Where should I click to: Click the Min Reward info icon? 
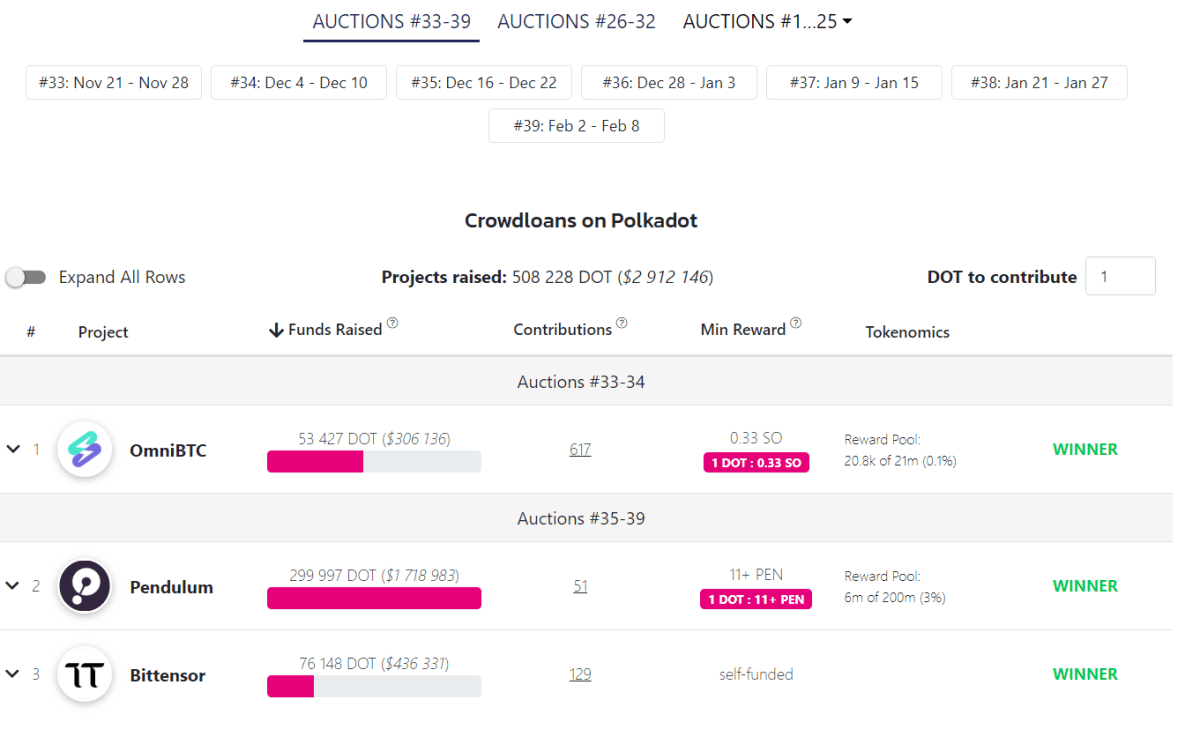(x=796, y=323)
